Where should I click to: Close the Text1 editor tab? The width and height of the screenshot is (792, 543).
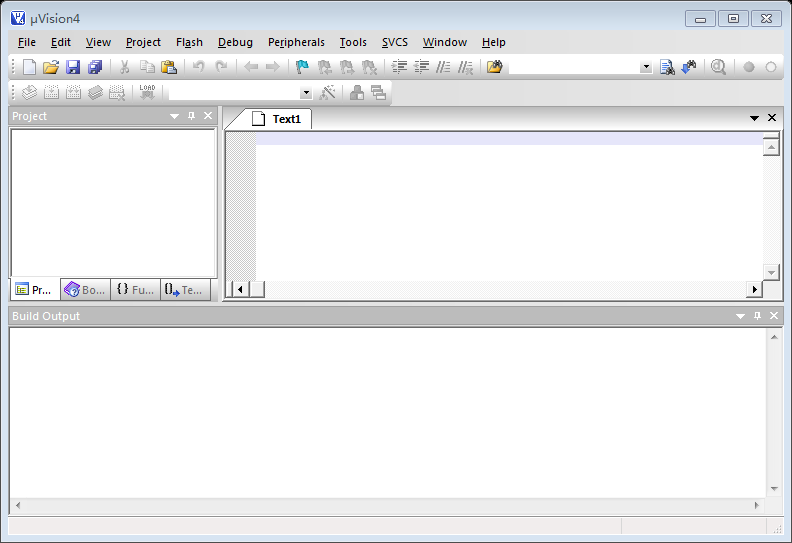click(772, 118)
